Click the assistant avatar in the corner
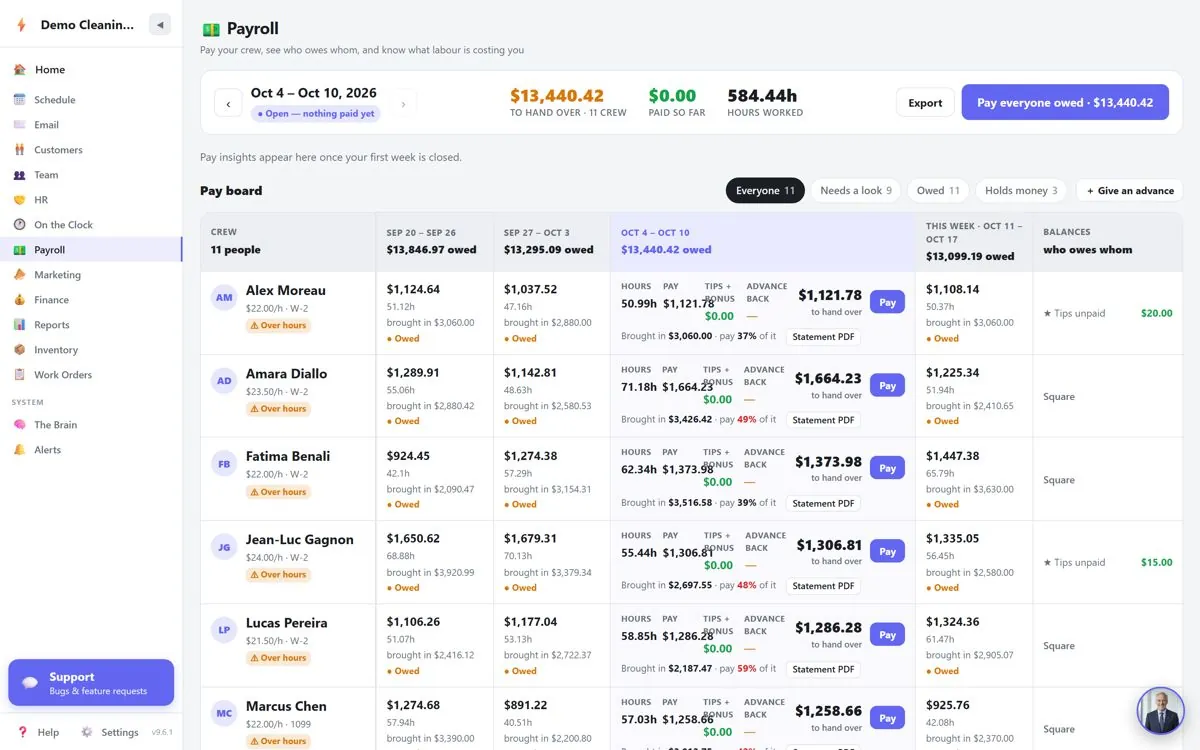This screenshot has height=750, width=1200. coord(1161,711)
